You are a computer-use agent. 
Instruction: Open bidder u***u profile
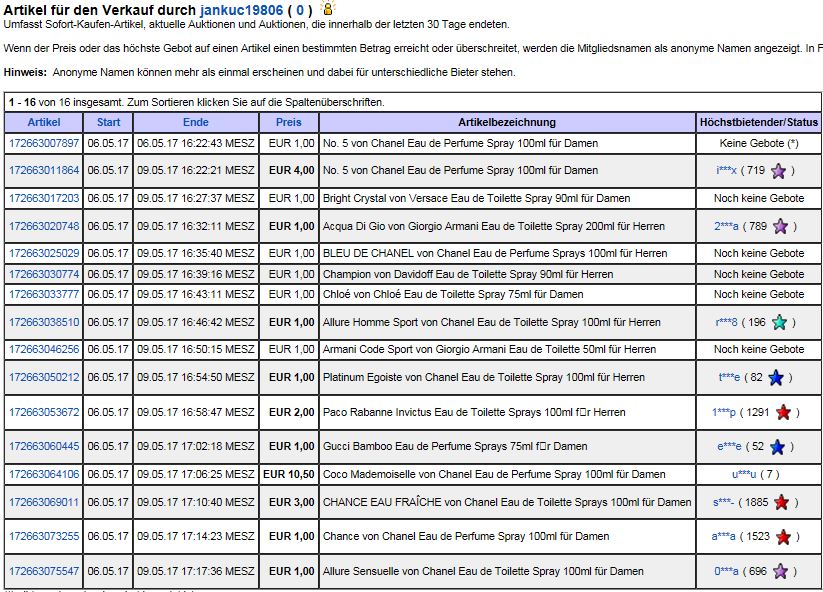tap(744, 474)
